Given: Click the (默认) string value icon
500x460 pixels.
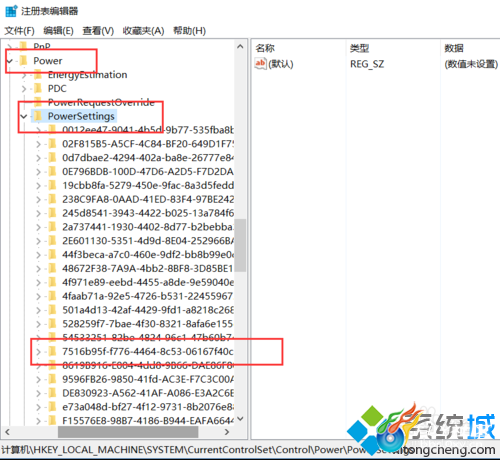Looking at the screenshot, I should (x=260, y=63).
